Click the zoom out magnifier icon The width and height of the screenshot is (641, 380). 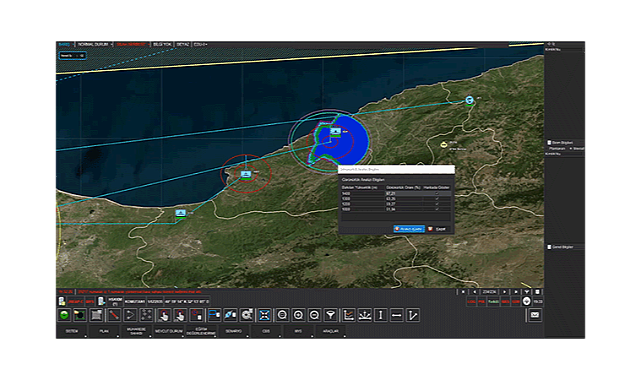point(314,315)
